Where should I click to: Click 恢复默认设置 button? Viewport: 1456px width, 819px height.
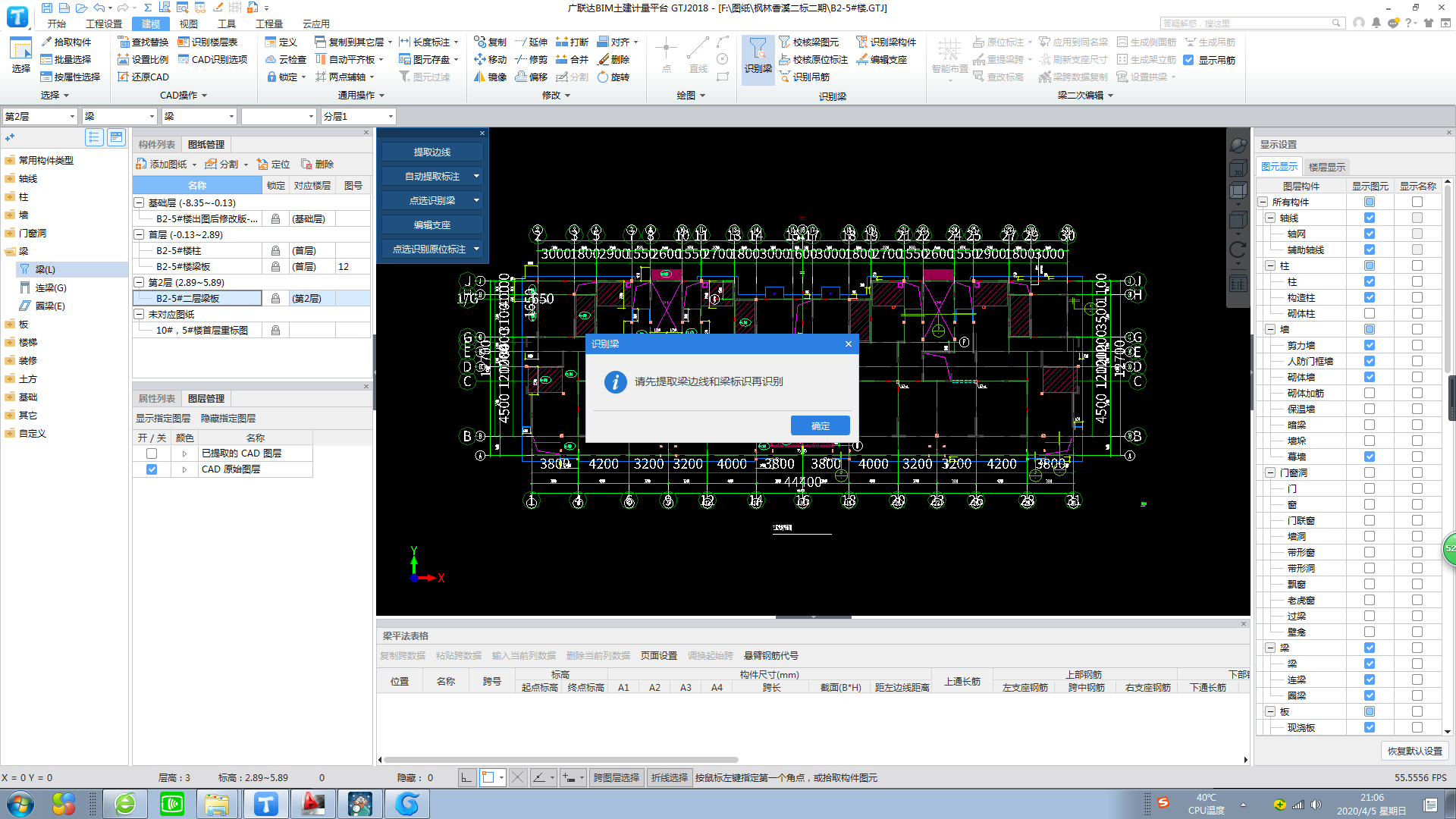click(x=1415, y=751)
